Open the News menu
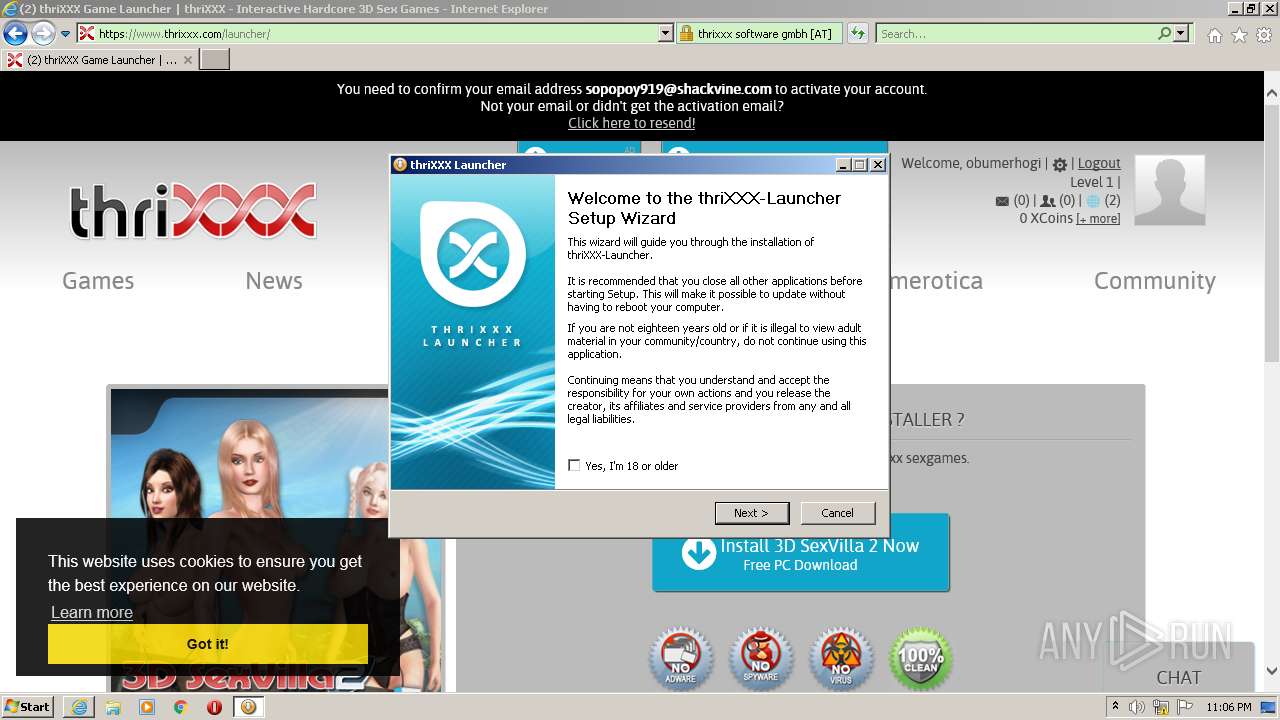Viewport: 1280px width, 720px height. pyautogui.click(x=274, y=281)
